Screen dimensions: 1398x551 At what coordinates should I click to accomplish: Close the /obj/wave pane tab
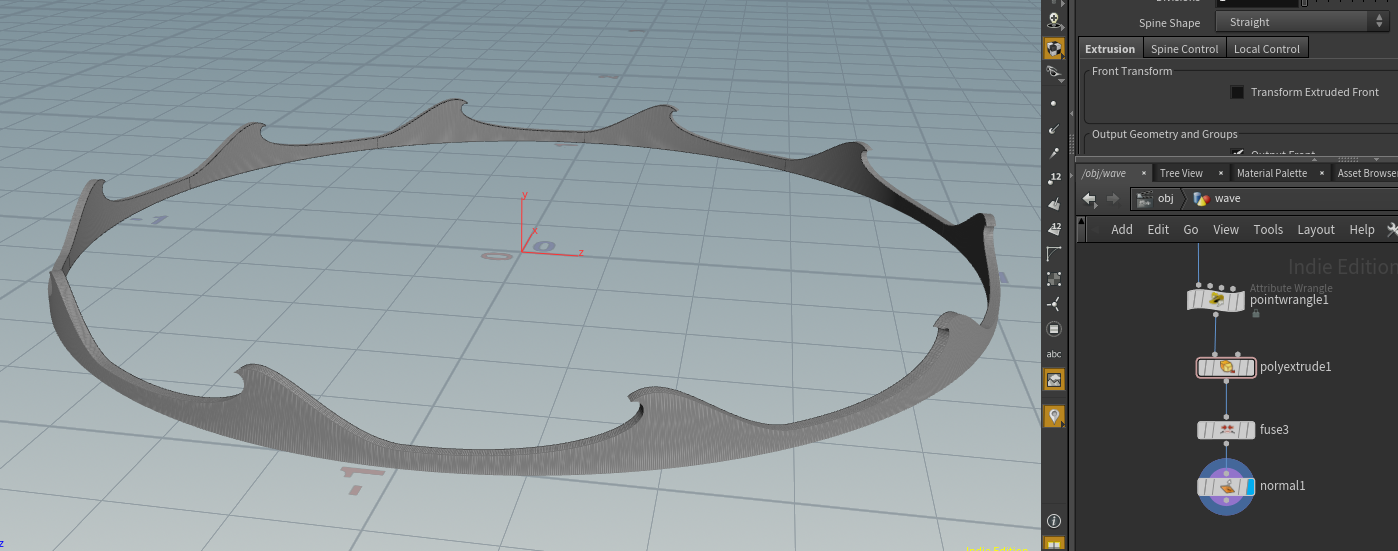click(x=1144, y=173)
